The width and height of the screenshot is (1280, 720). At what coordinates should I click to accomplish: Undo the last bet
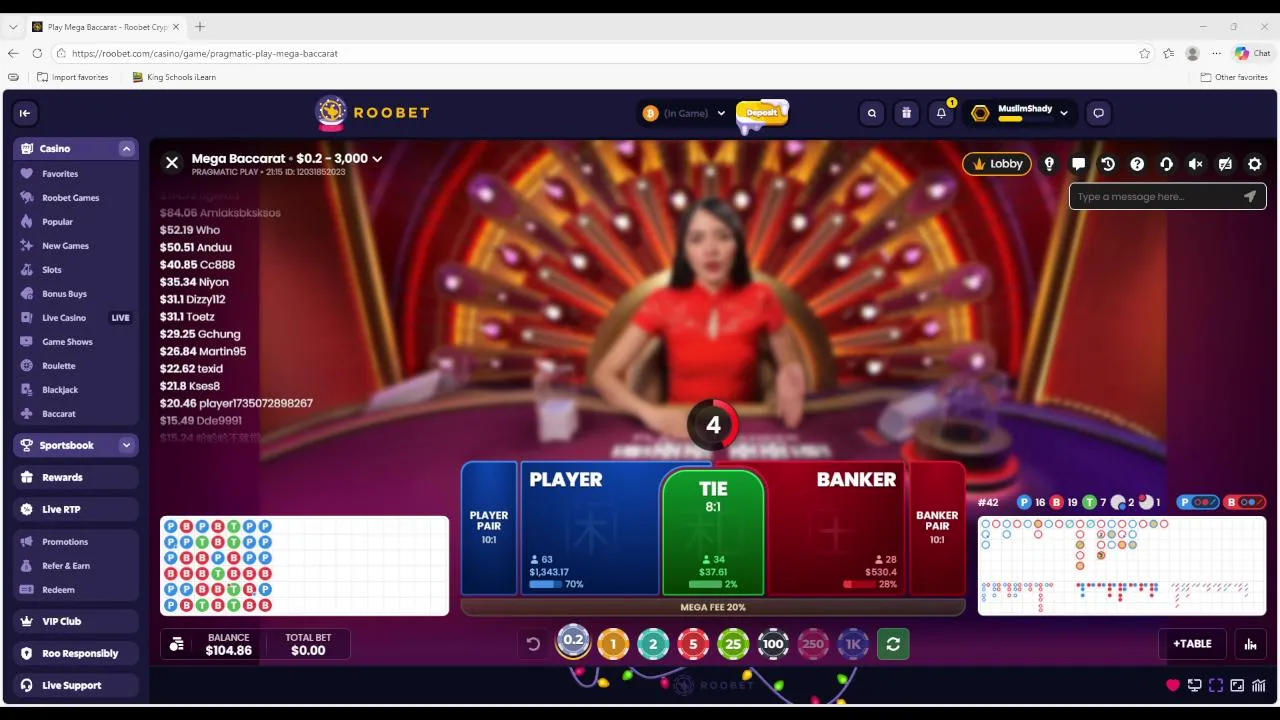tap(533, 645)
